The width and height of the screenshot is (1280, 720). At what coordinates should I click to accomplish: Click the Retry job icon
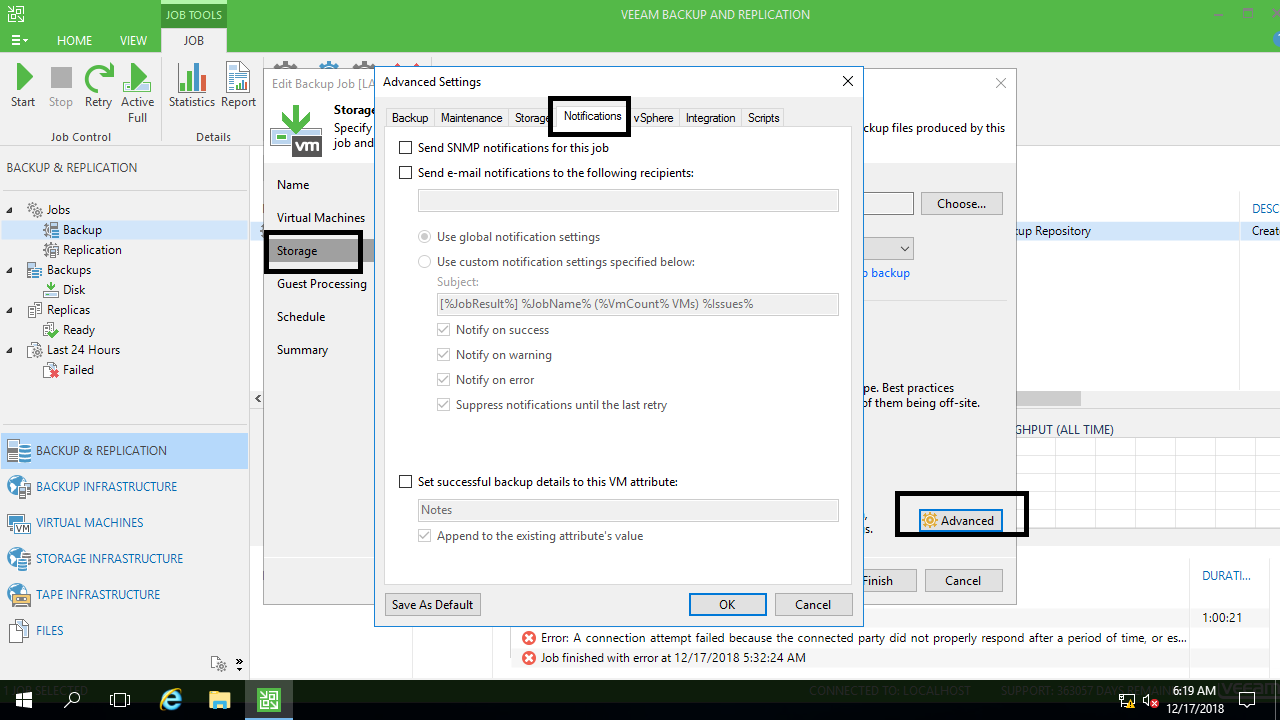pos(98,80)
